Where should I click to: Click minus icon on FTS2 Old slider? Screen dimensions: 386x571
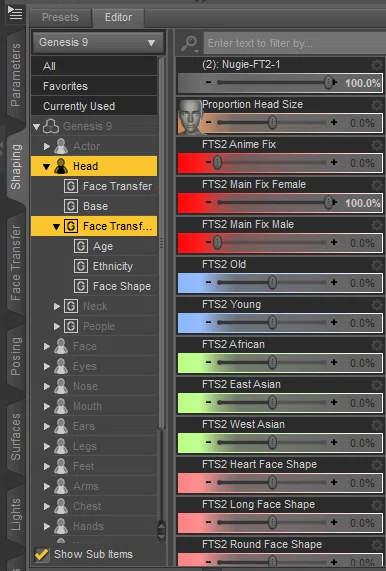[x=208, y=282]
